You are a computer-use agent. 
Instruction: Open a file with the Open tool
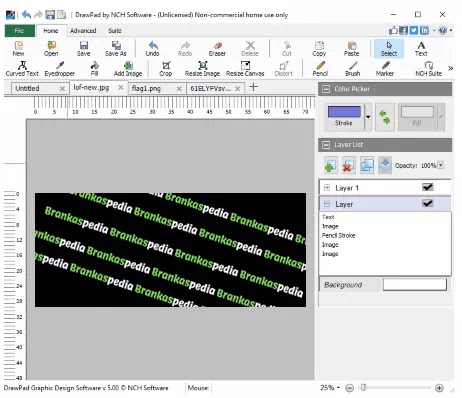[x=51, y=49]
